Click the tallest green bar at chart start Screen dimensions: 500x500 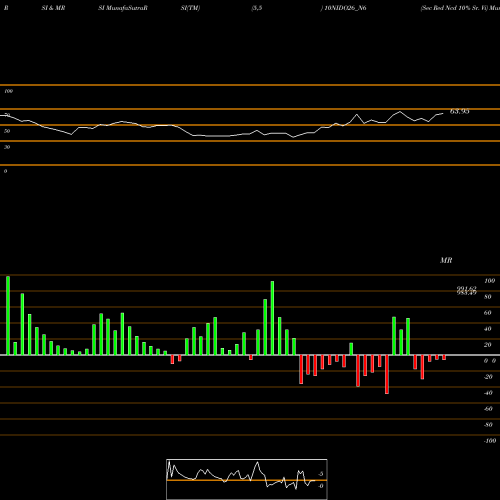[x=8, y=315]
